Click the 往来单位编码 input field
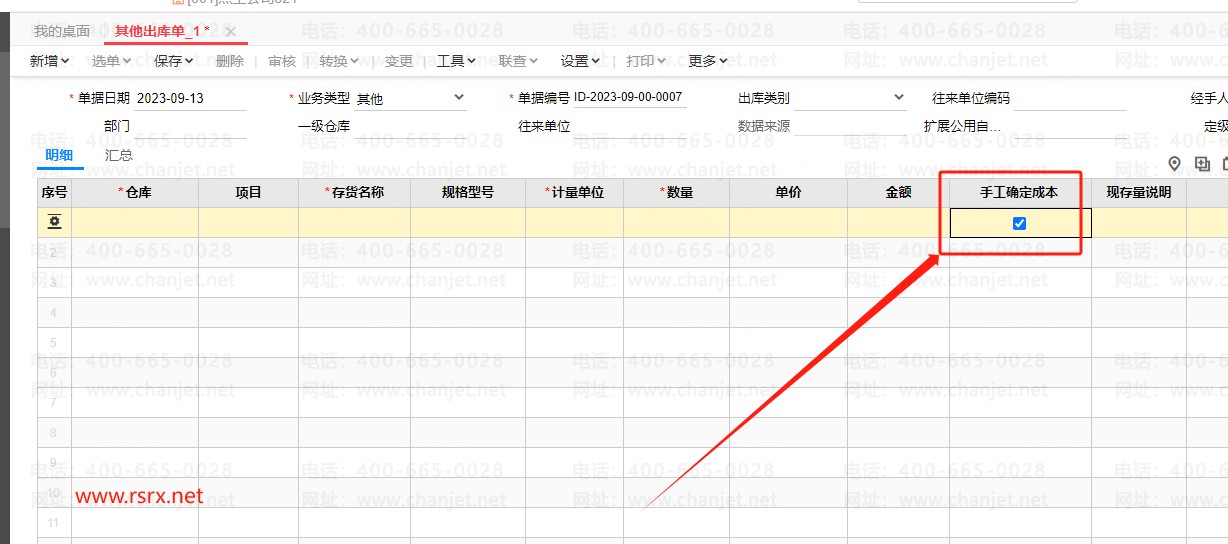This screenshot has width=1228, height=544. click(x=1070, y=98)
